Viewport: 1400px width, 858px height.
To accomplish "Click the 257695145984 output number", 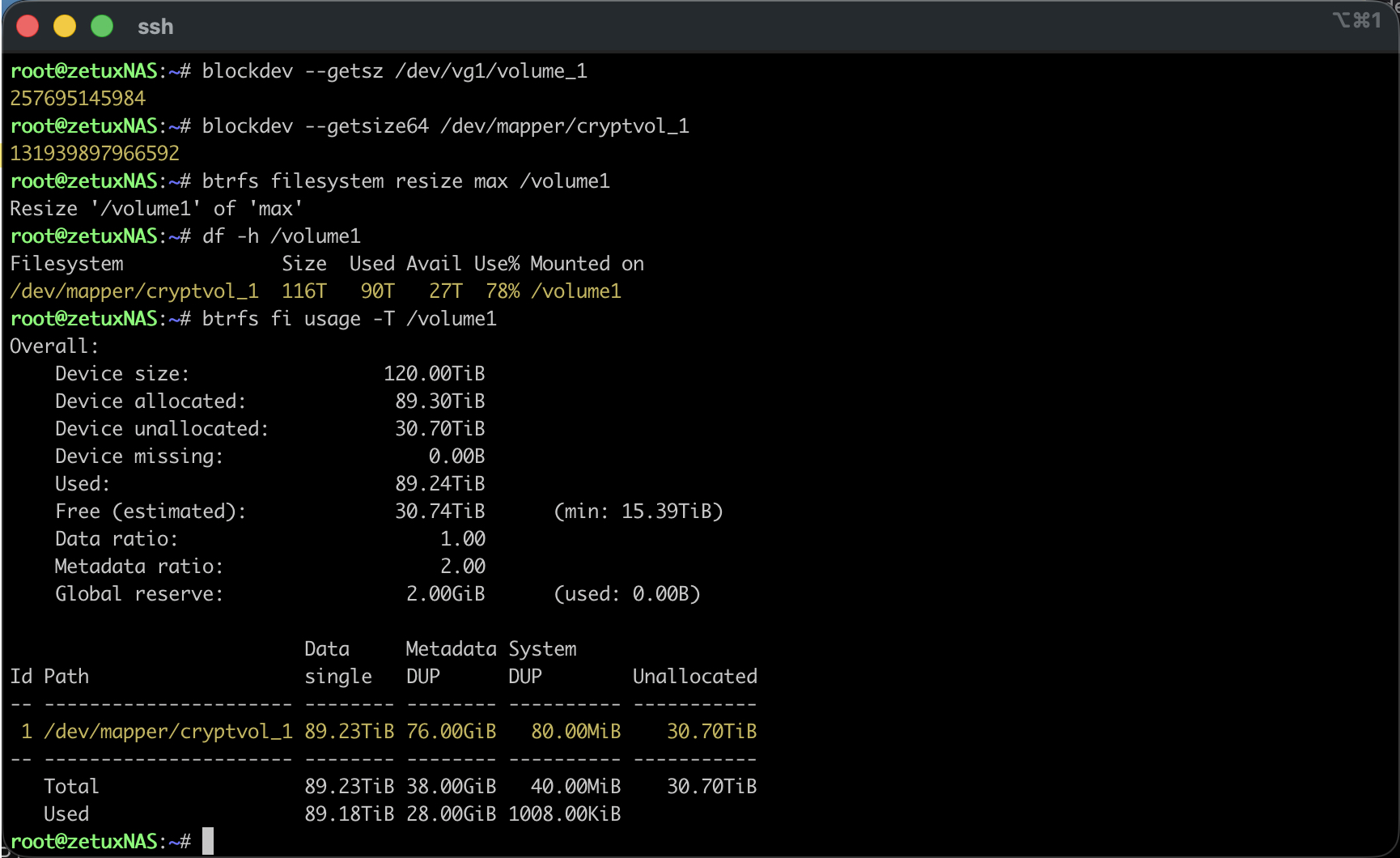I will pyautogui.click(x=78, y=99).
